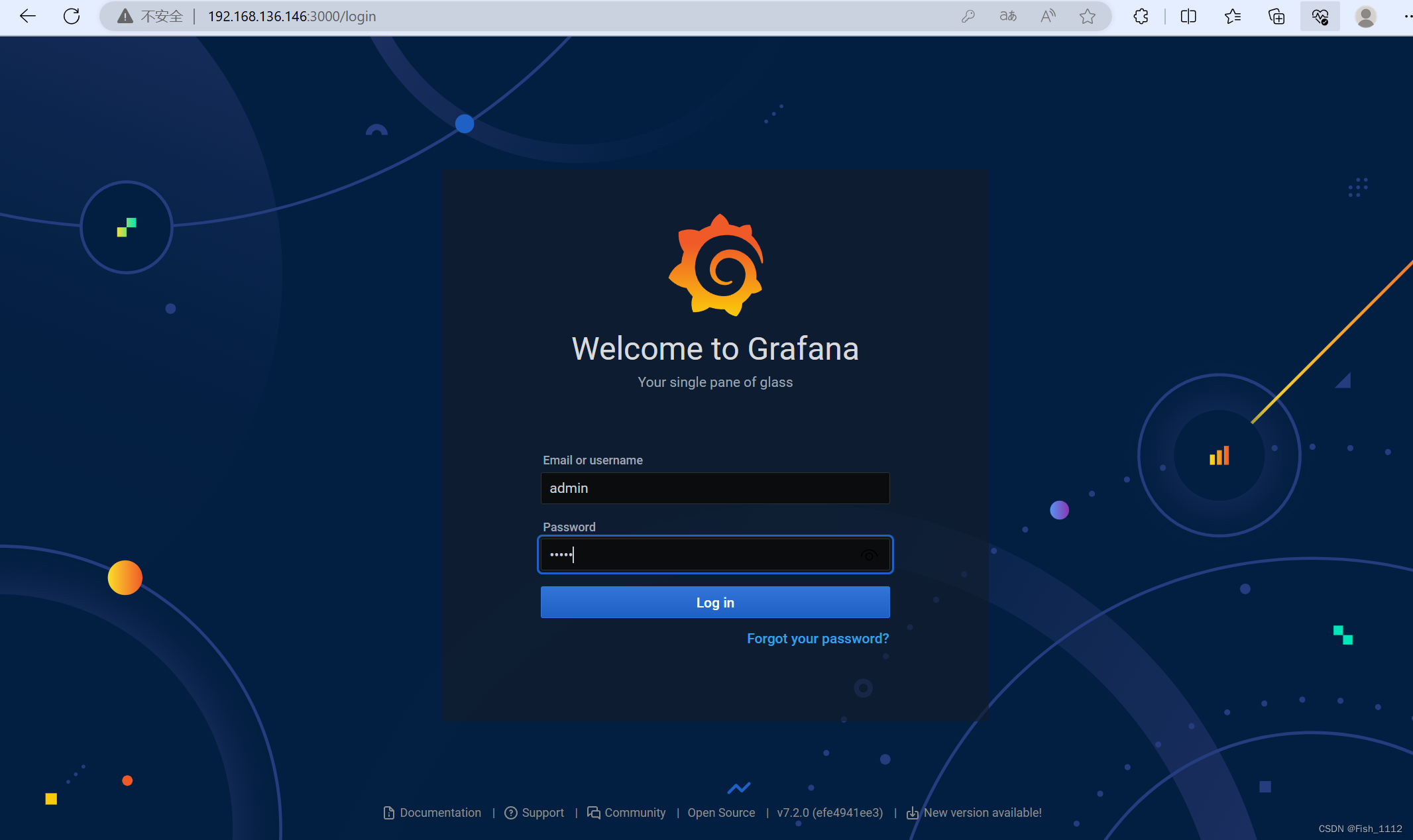This screenshot has width=1413, height=840.
Task: Click the browser favorites/star icon
Action: [1088, 15]
